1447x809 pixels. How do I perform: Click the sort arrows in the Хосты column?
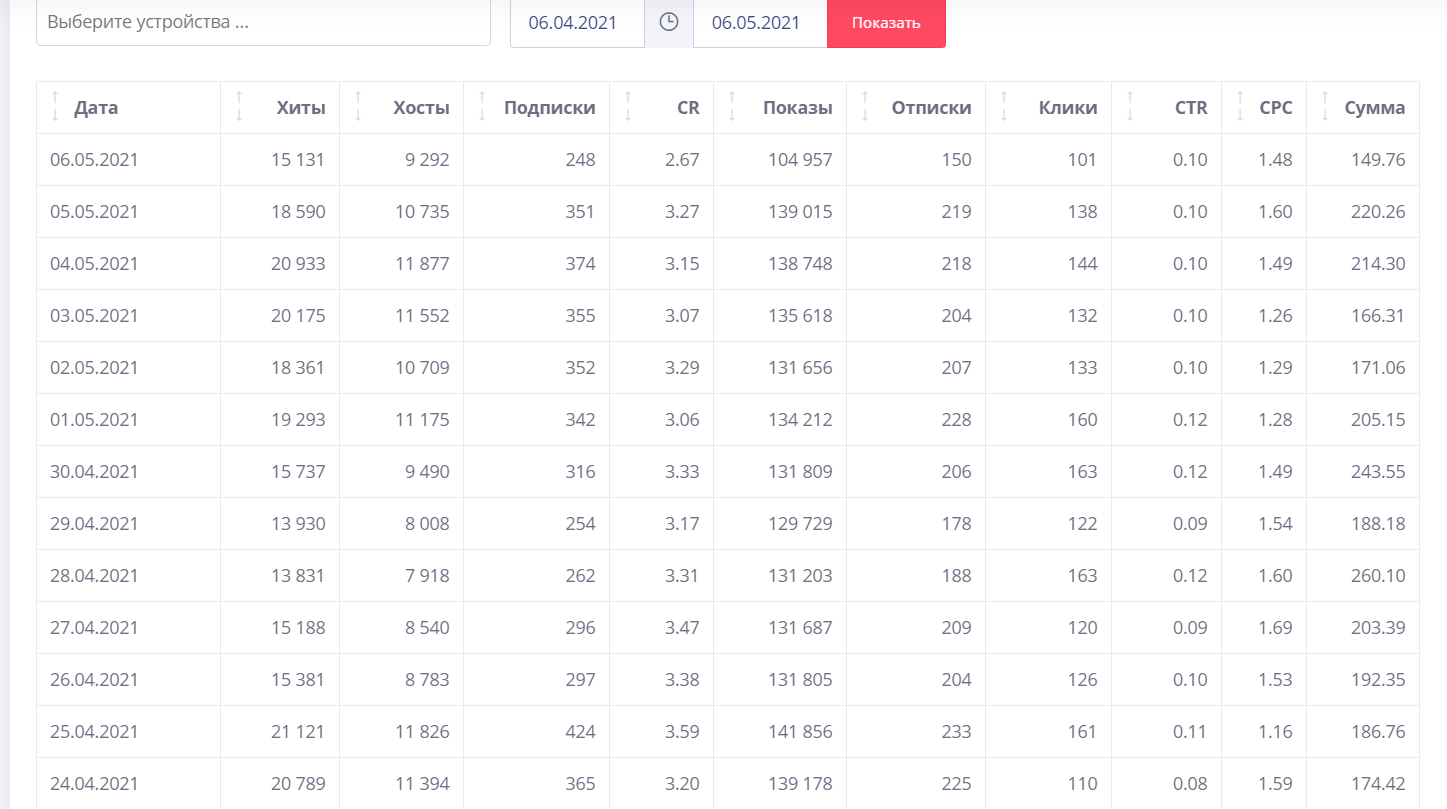[x=358, y=107]
